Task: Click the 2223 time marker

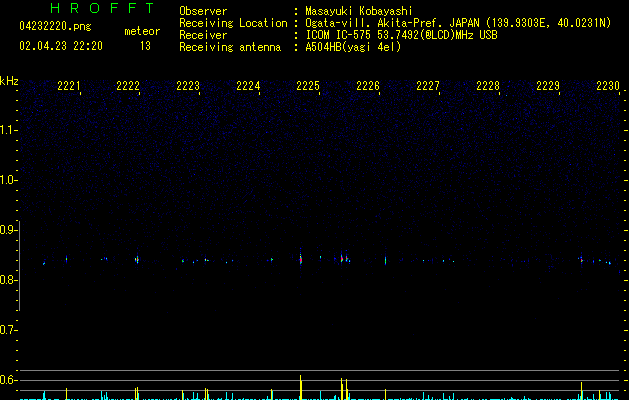Action: pyautogui.click(x=188, y=86)
